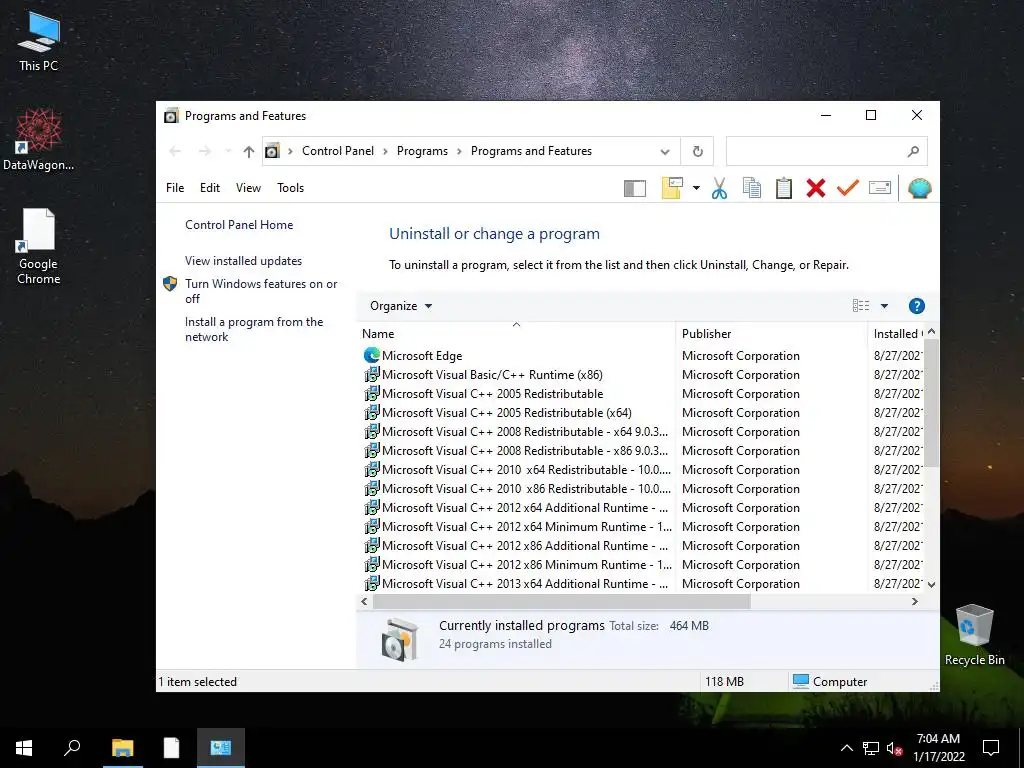Click Install a program from the network
The width and height of the screenshot is (1024, 768).
click(x=254, y=329)
